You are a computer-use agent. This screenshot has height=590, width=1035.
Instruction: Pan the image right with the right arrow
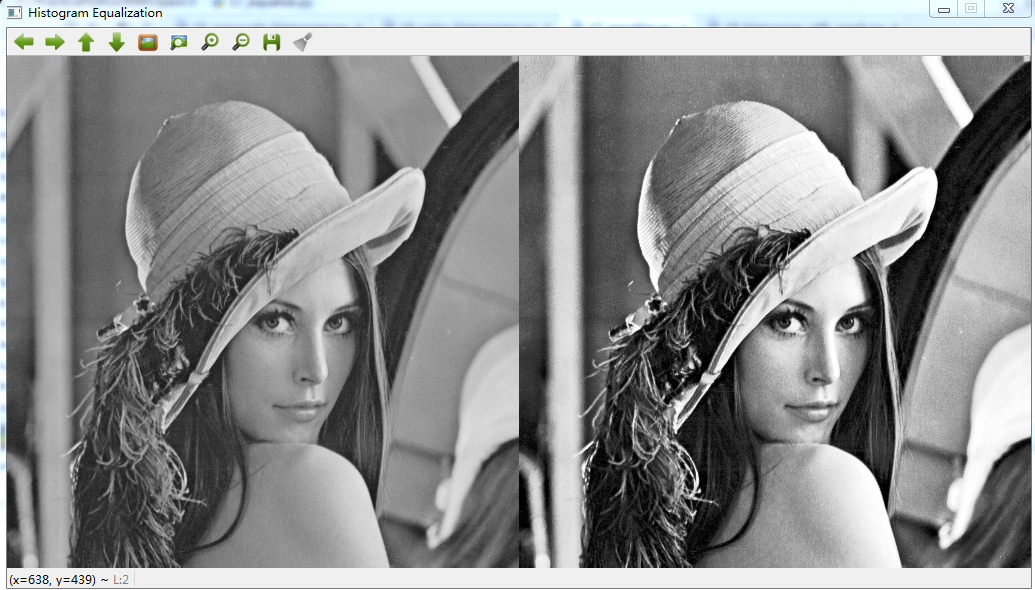55,42
